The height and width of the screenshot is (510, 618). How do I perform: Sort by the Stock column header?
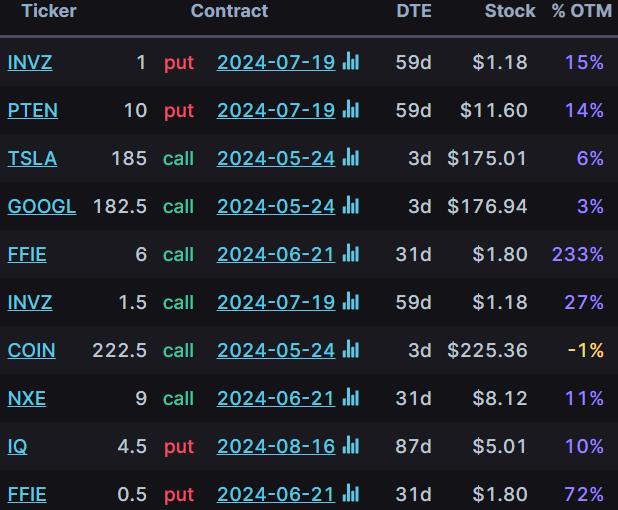click(510, 11)
